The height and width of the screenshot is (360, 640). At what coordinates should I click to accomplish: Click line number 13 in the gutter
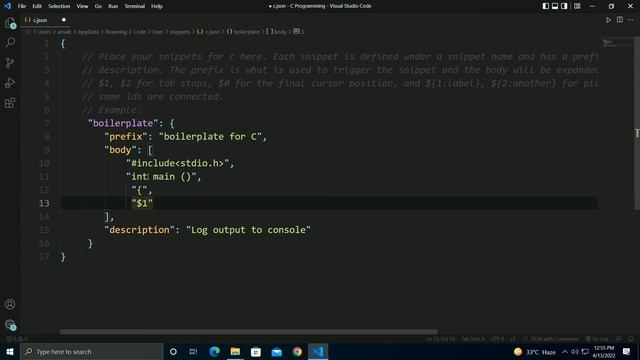click(44, 203)
